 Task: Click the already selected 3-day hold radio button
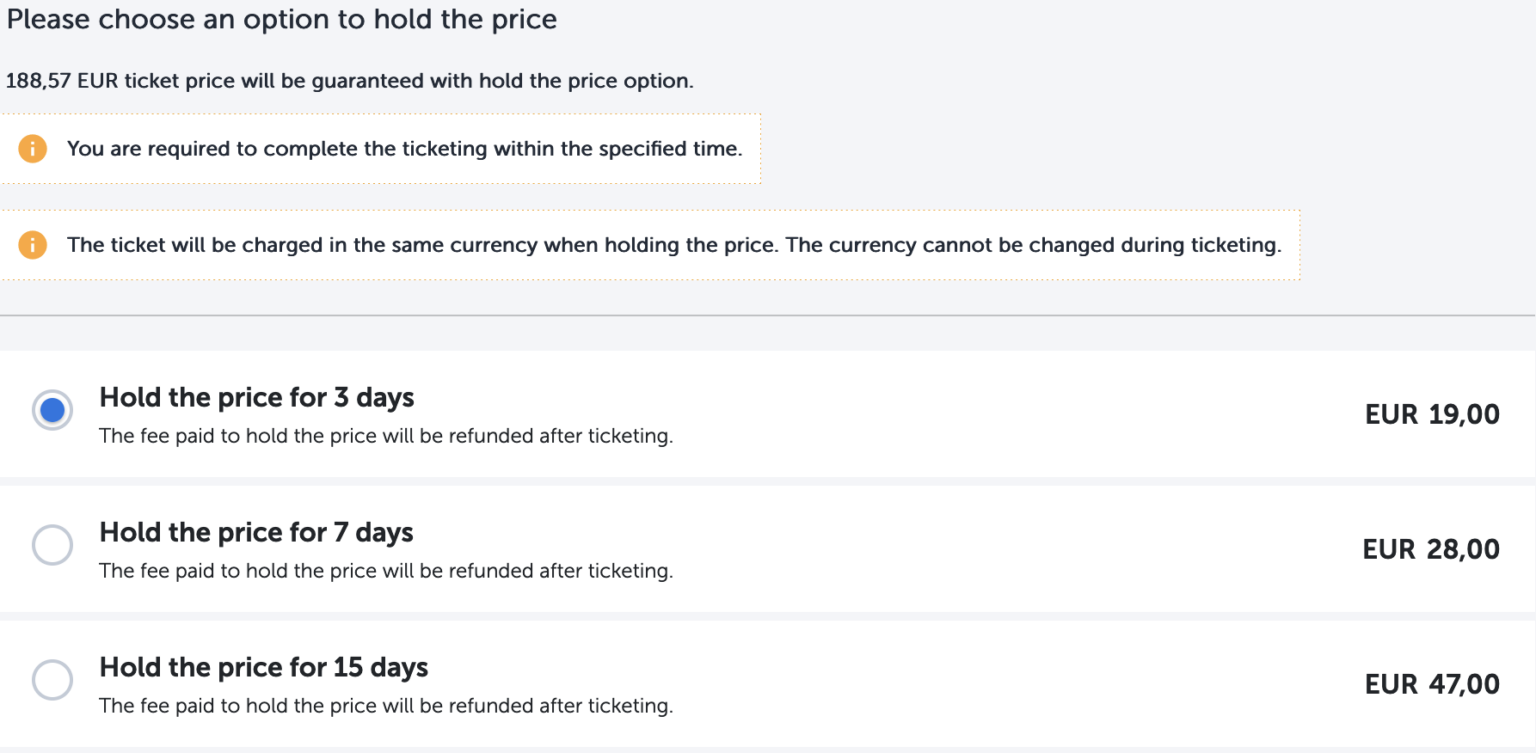tap(52, 410)
